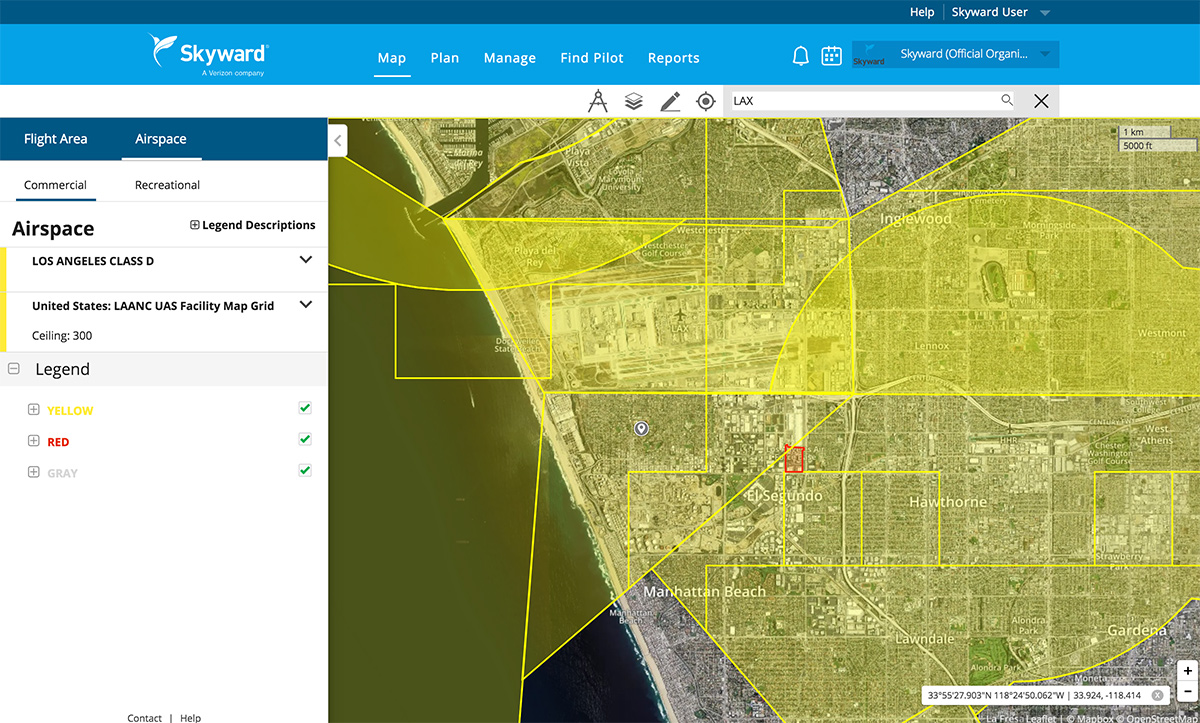The width and height of the screenshot is (1200, 723).
Task: Zoom in with the map plus button
Action: tap(1186, 671)
